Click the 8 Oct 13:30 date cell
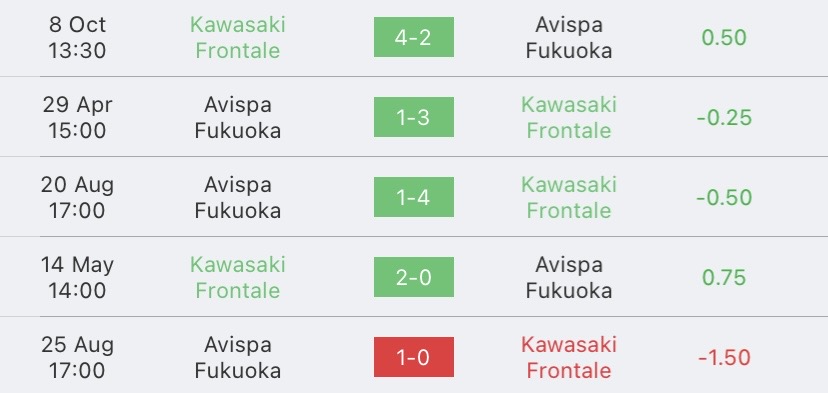This screenshot has height=393, width=828. click(77, 38)
